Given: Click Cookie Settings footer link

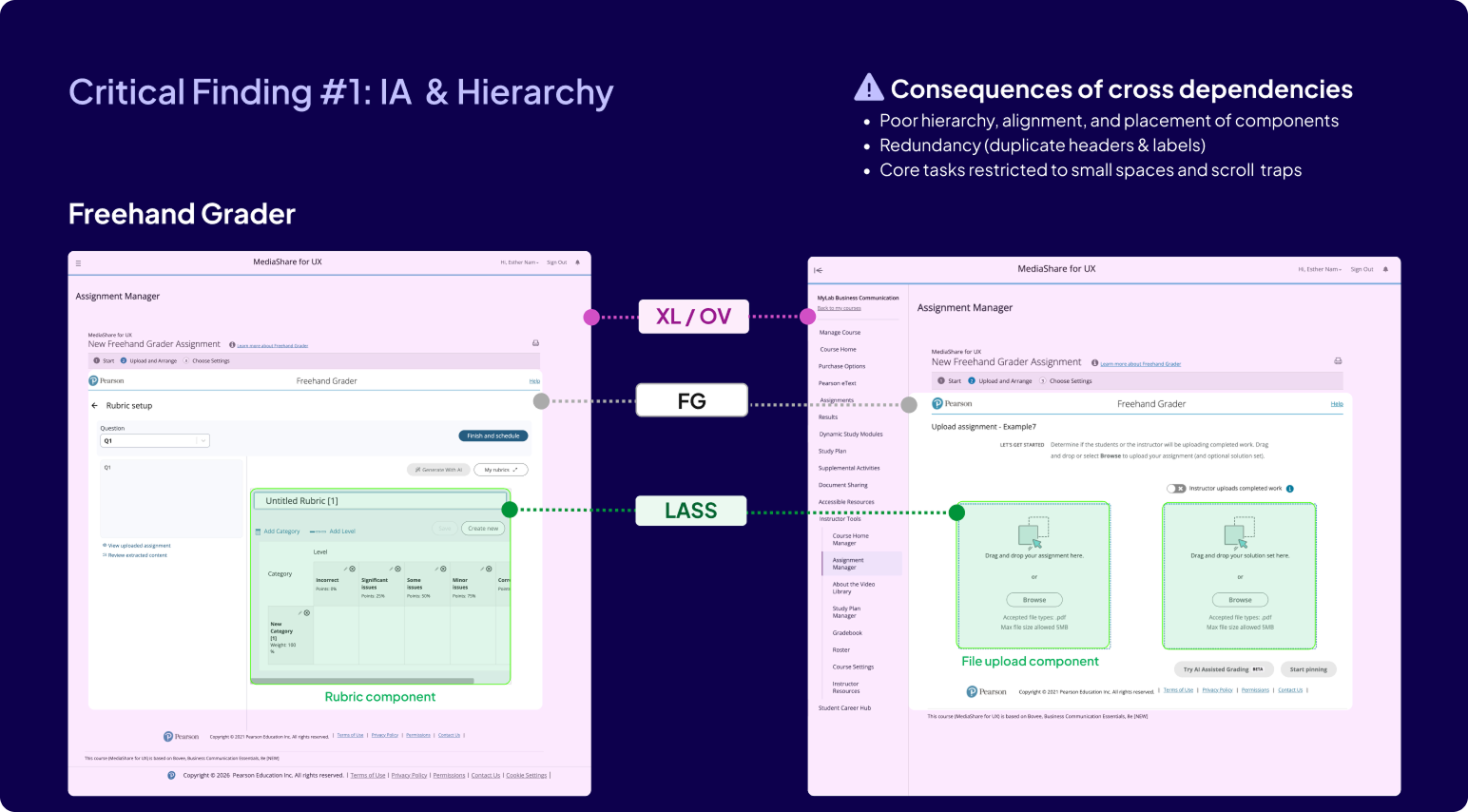Looking at the screenshot, I should tap(527, 776).
